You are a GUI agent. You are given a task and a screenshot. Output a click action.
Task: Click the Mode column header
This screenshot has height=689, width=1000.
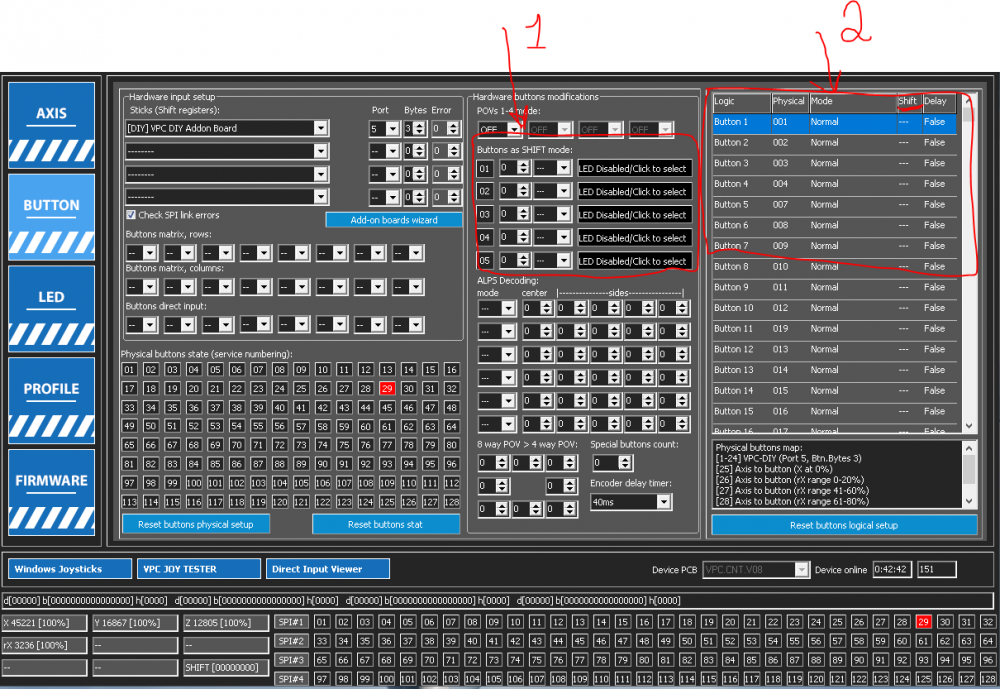click(x=853, y=101)
